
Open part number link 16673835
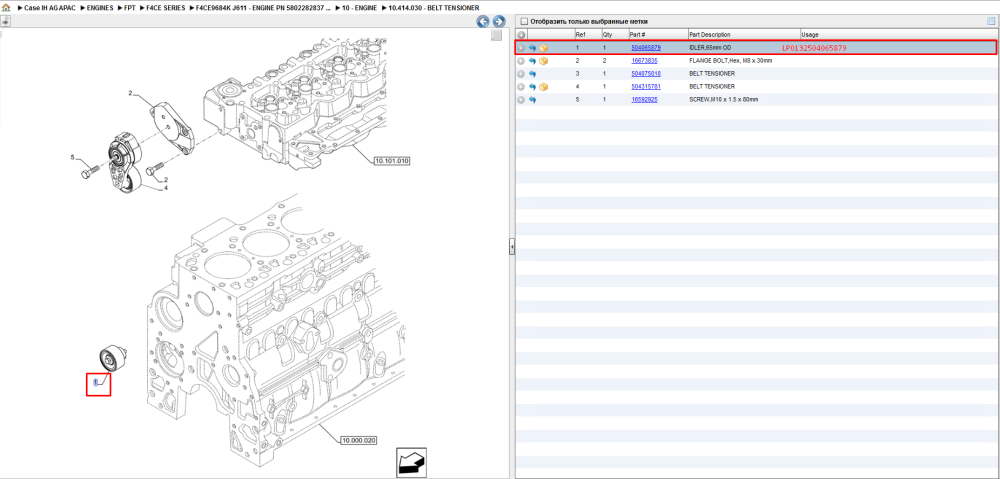click(644, 61)
